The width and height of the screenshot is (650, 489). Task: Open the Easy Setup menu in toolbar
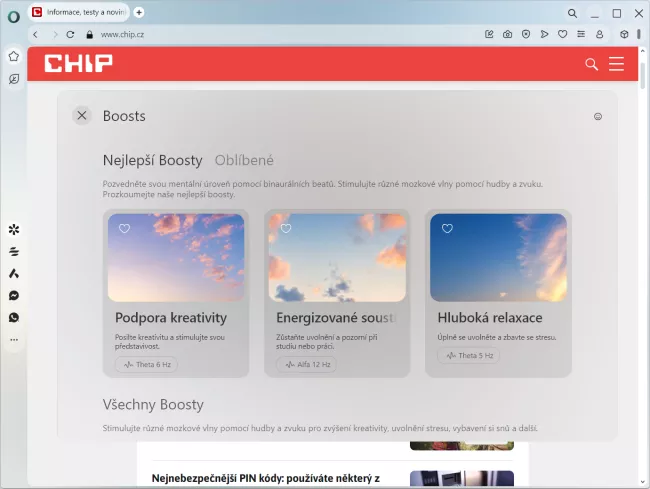click(x=581, y=34)
